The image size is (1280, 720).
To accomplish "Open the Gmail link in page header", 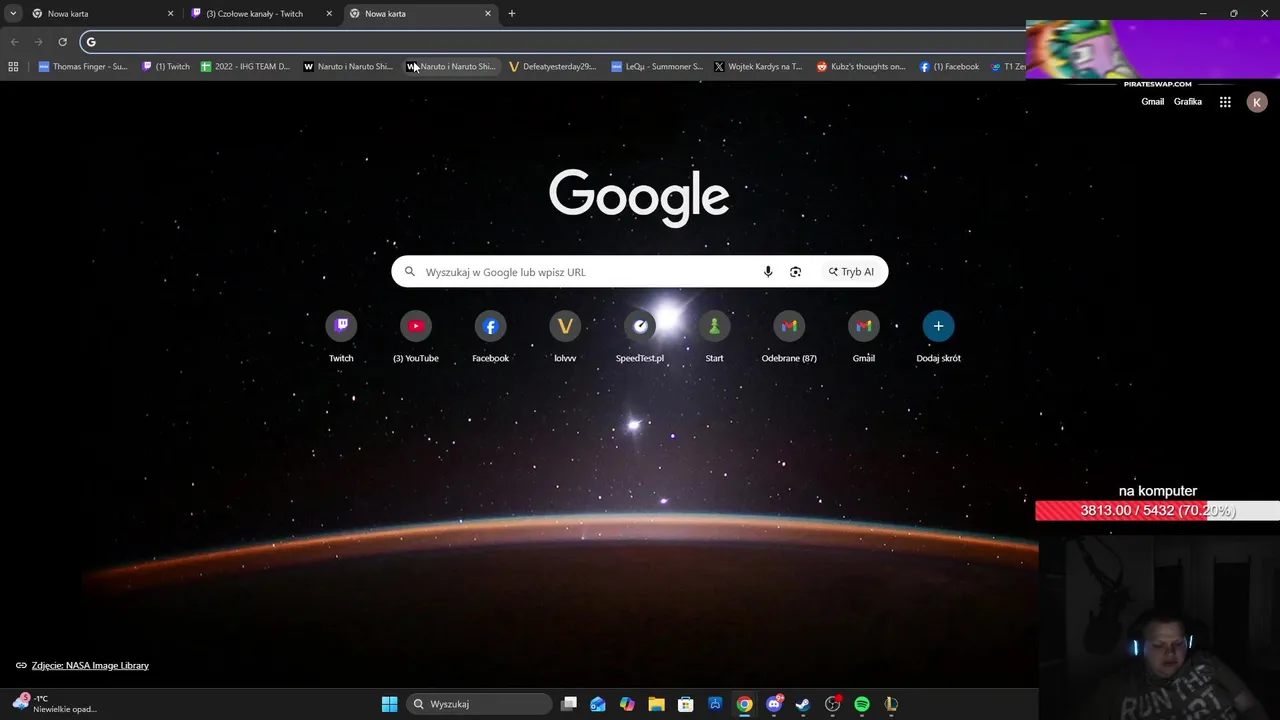I will (x=1153, y=102).
